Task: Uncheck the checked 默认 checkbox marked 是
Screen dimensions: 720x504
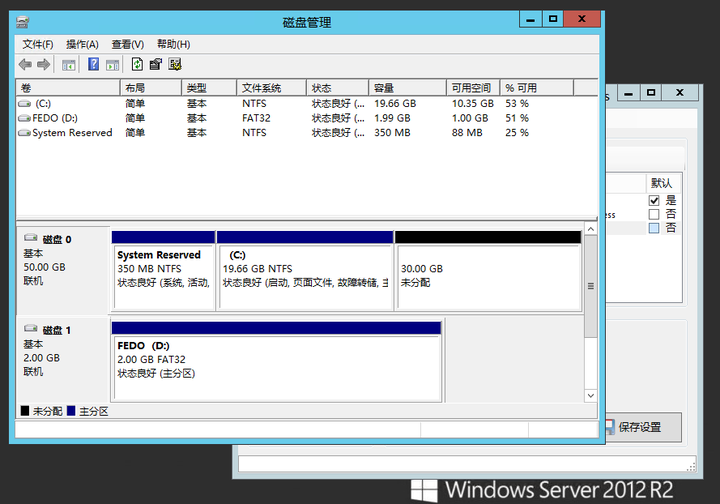Action: pos(654,201)
